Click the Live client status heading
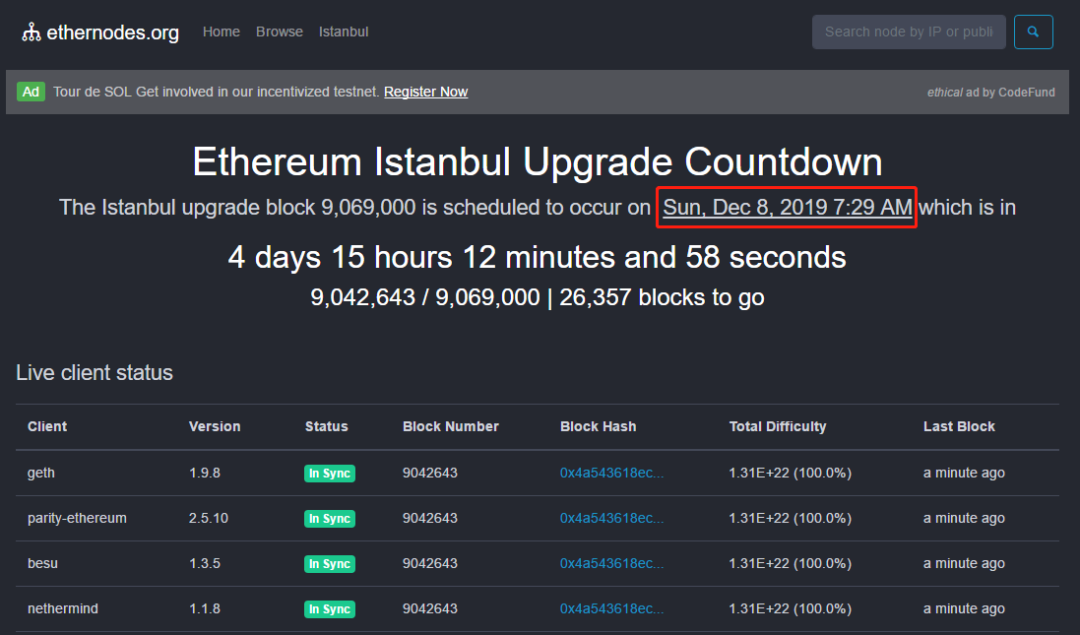Viewport: 1080px width, 635px height. click(94, 373)
